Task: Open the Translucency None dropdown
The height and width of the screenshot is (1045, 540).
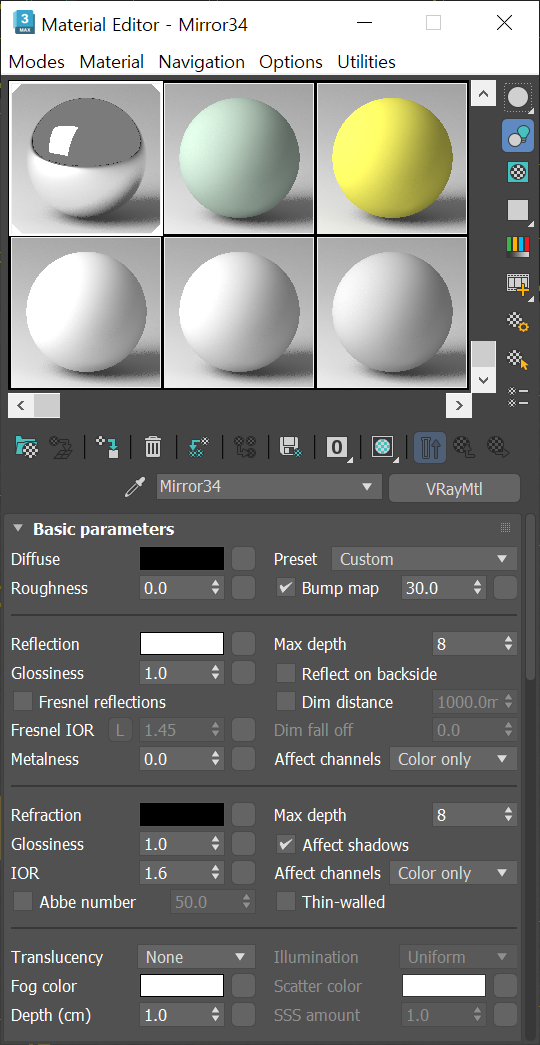Action: pos(197,957)
